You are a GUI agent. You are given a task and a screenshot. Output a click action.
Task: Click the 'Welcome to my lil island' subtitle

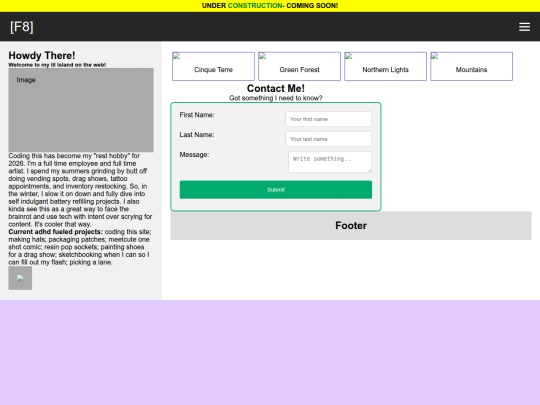click(x=57, y=65)
